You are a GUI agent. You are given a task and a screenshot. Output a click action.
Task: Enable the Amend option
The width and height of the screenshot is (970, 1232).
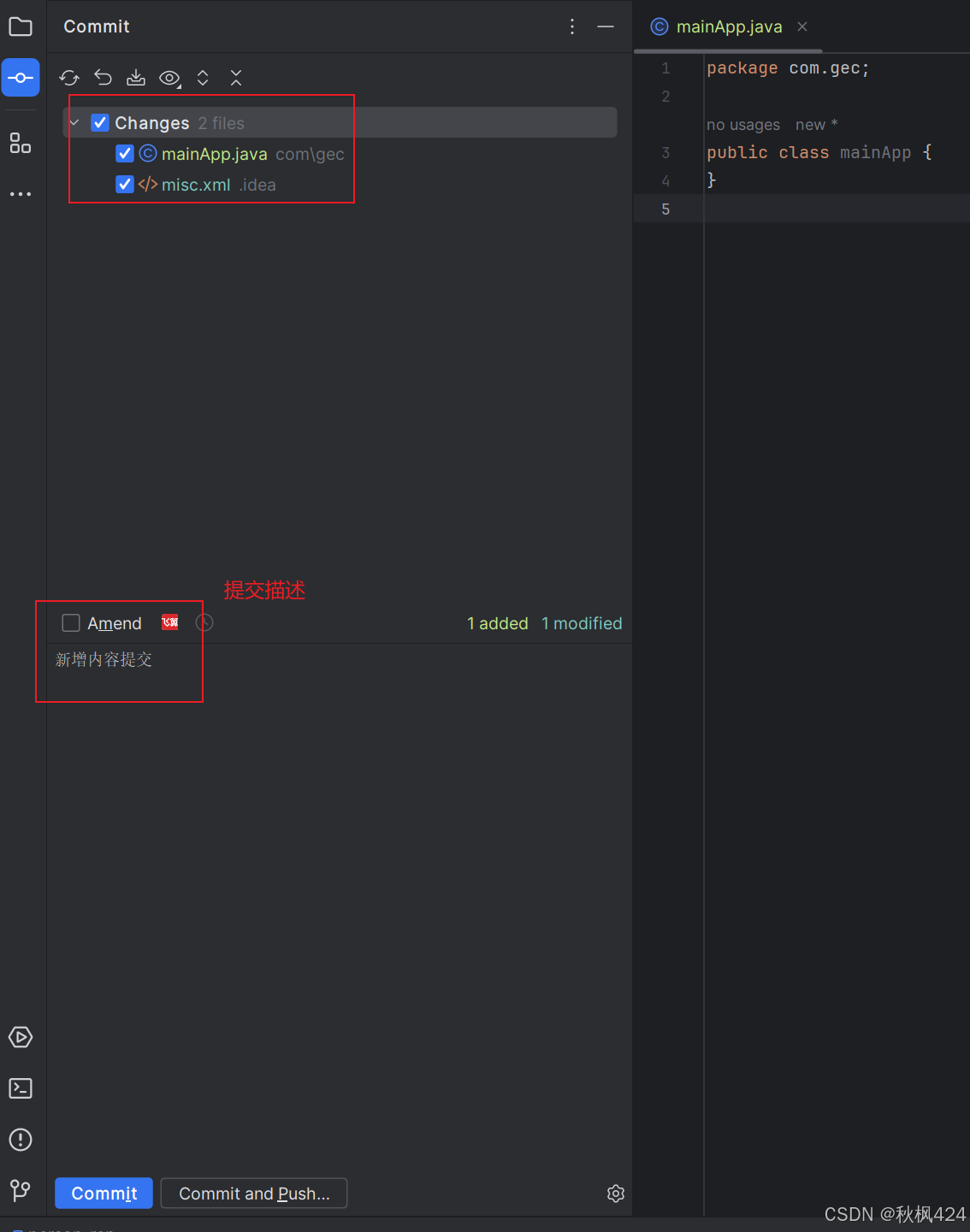tap(71, 622)
